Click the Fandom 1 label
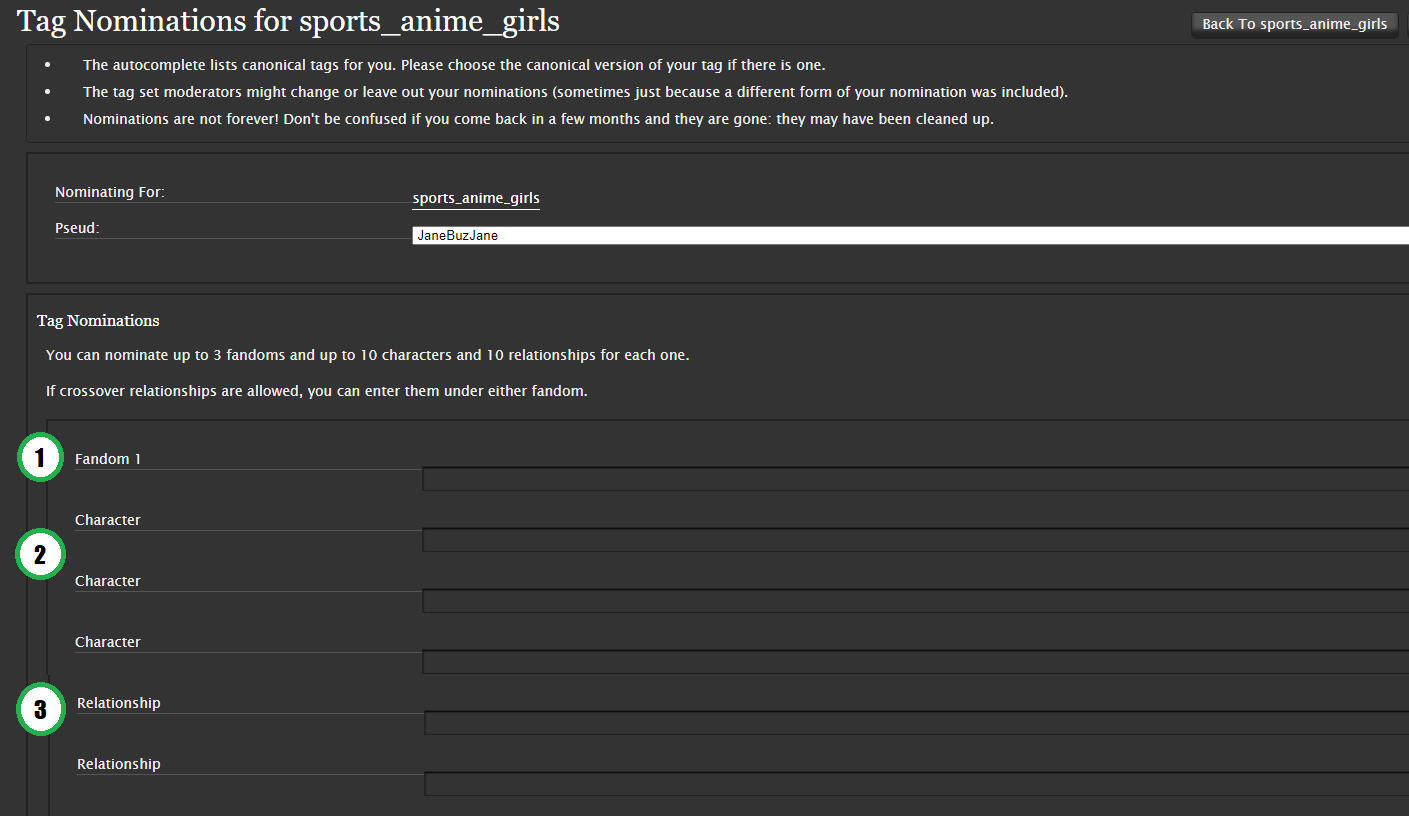This screenshot has height=816, width=1409. point(107,458)
